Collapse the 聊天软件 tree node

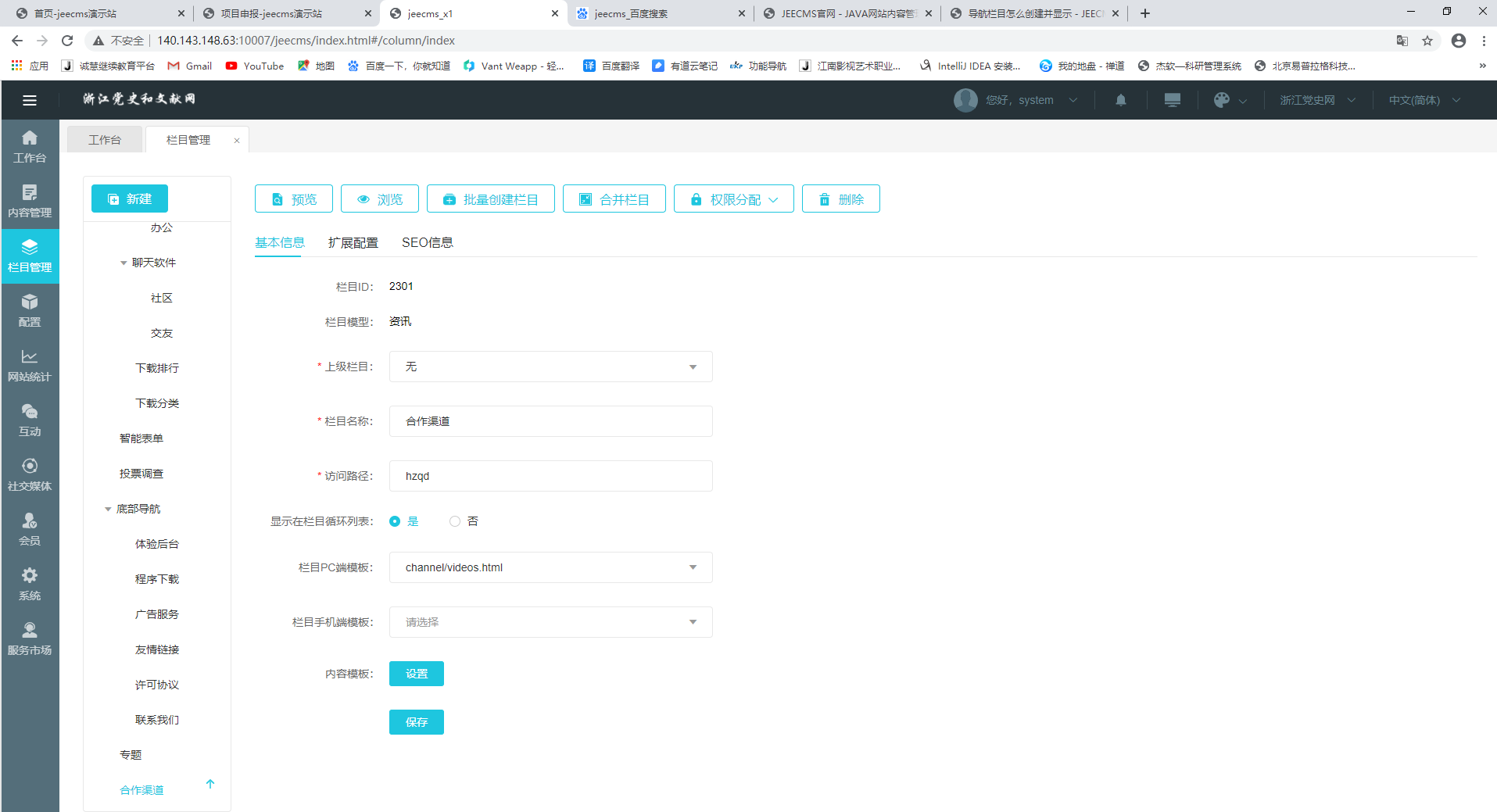click(x=124, y=263)
